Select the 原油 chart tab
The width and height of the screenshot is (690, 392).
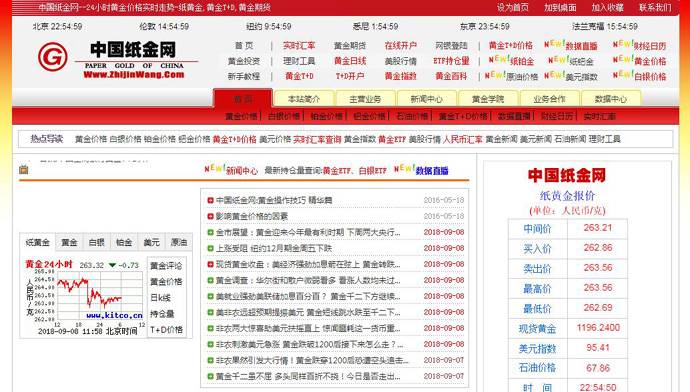[179, 242]
